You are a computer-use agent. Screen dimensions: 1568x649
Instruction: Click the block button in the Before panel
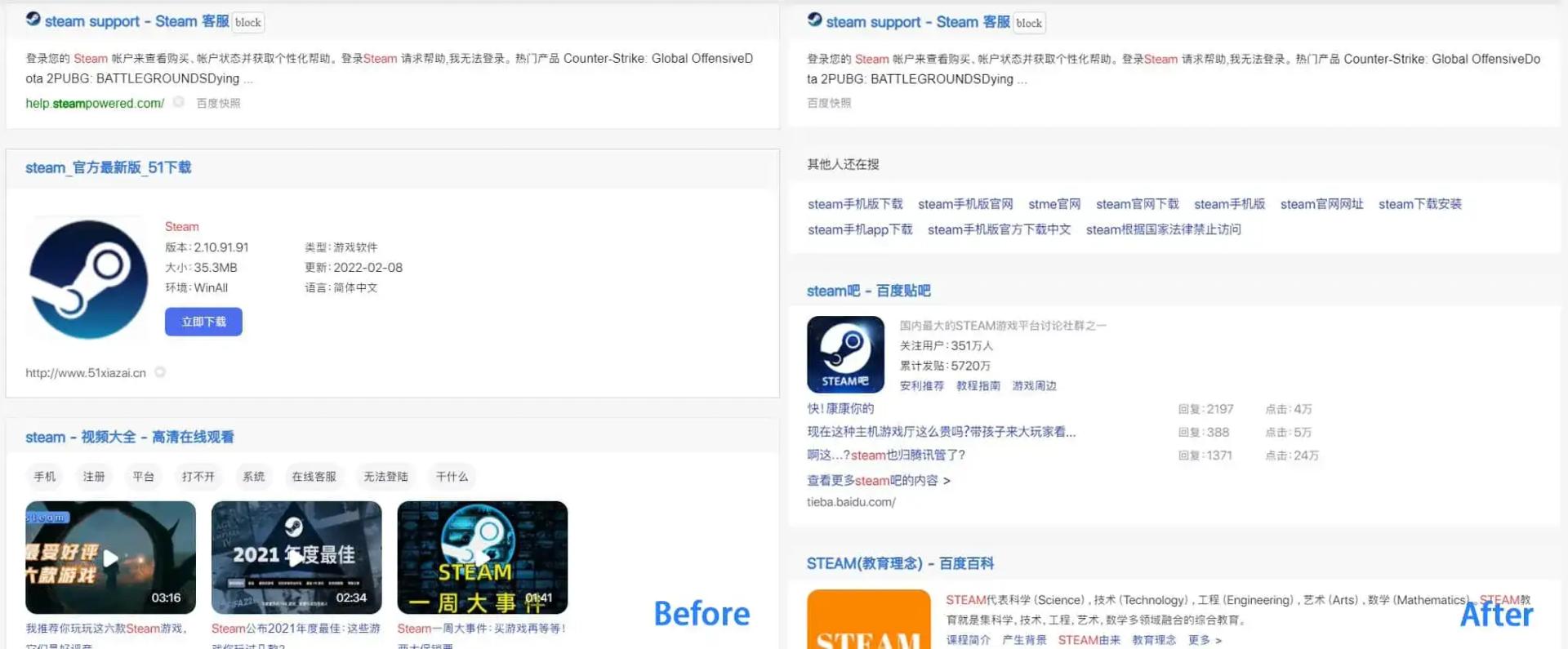pyautogui.click(x=248, y=23)
